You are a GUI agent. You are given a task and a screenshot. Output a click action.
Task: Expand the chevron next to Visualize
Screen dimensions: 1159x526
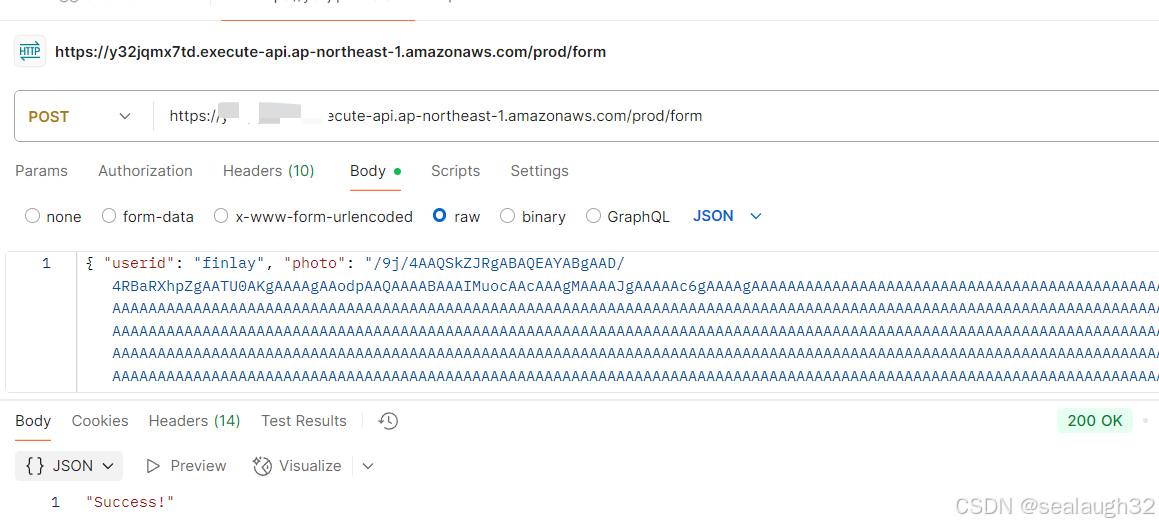point(368,466)
